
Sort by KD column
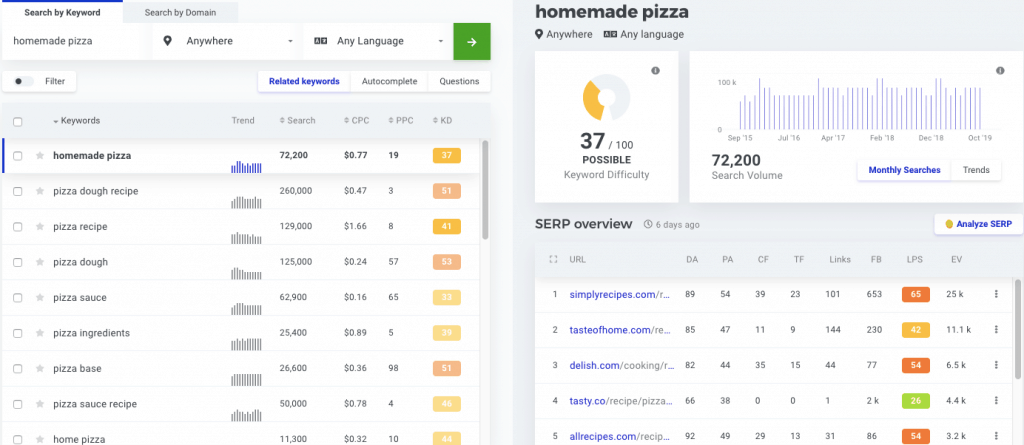(x=442, y=121)
